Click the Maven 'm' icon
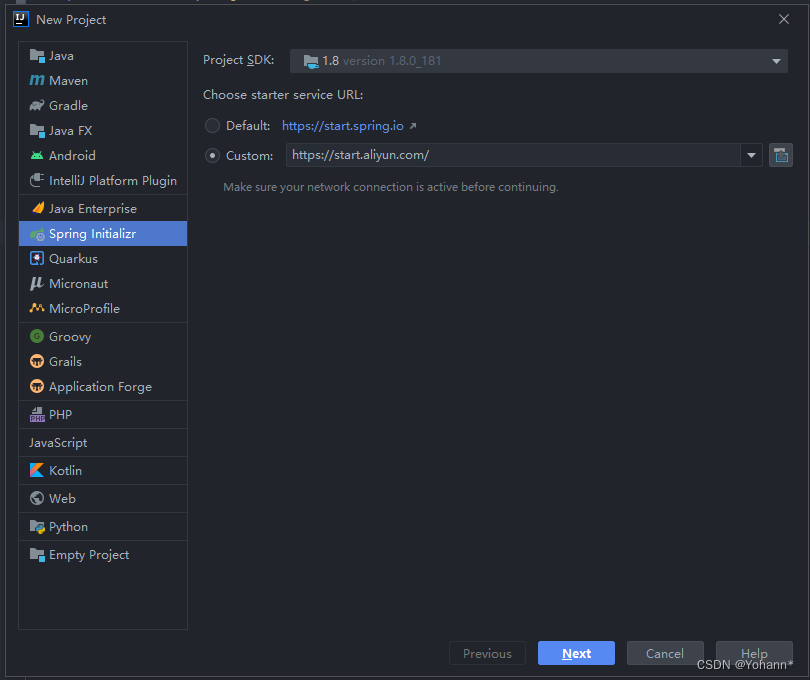Screen dimensions: 810x680 coord(37,81)
